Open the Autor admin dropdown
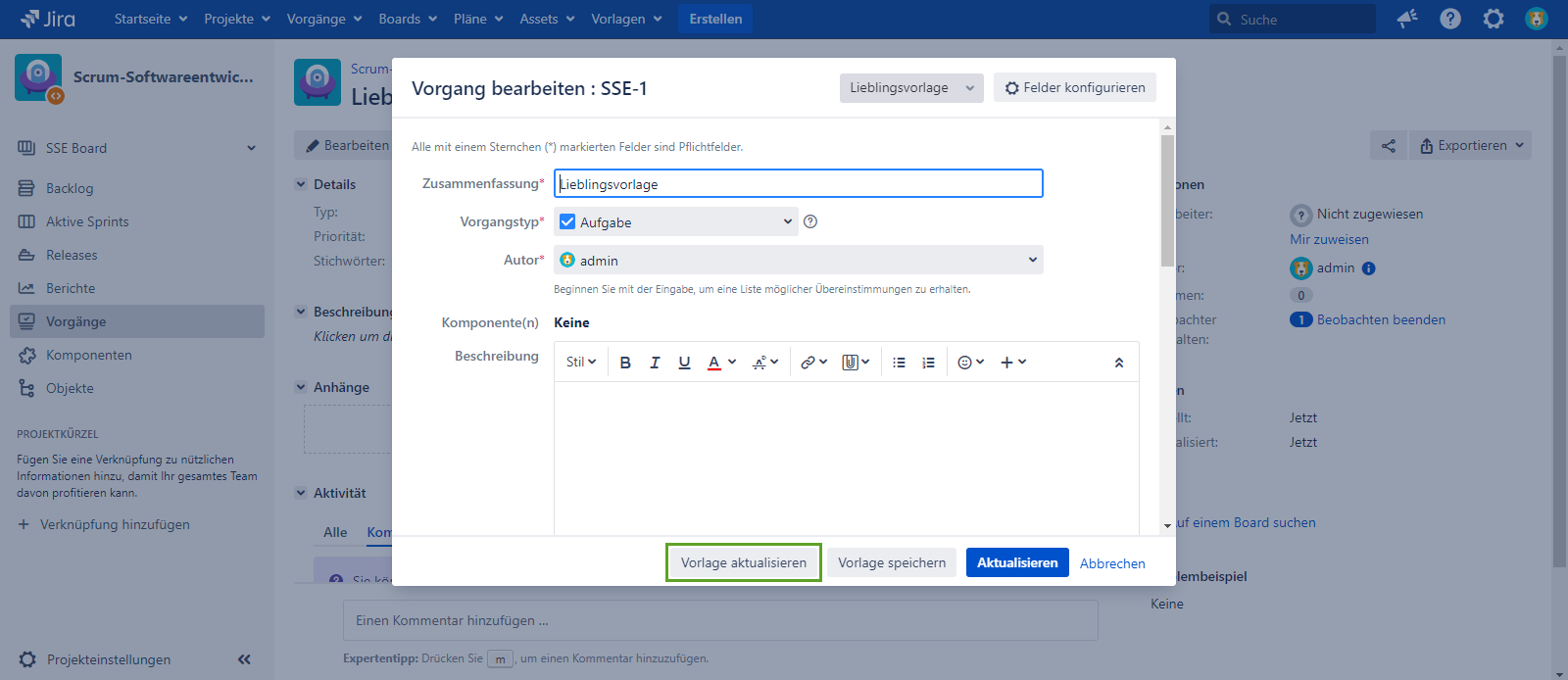This screenshot has width=1568, height=680. tap(798, 261)
